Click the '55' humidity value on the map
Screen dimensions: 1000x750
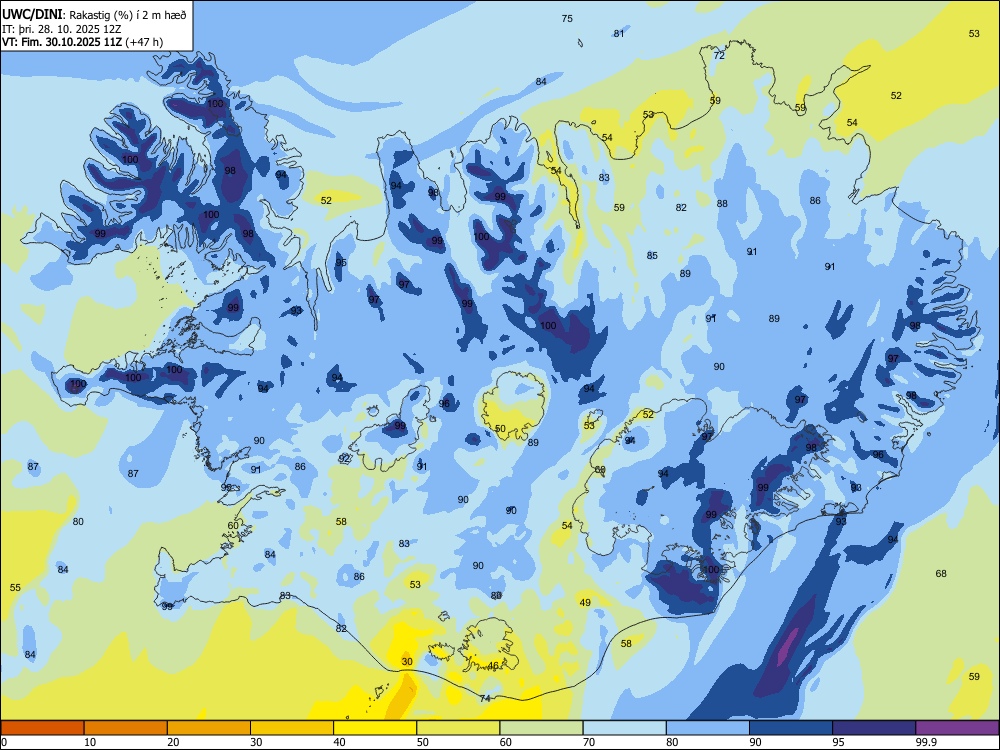15,587
